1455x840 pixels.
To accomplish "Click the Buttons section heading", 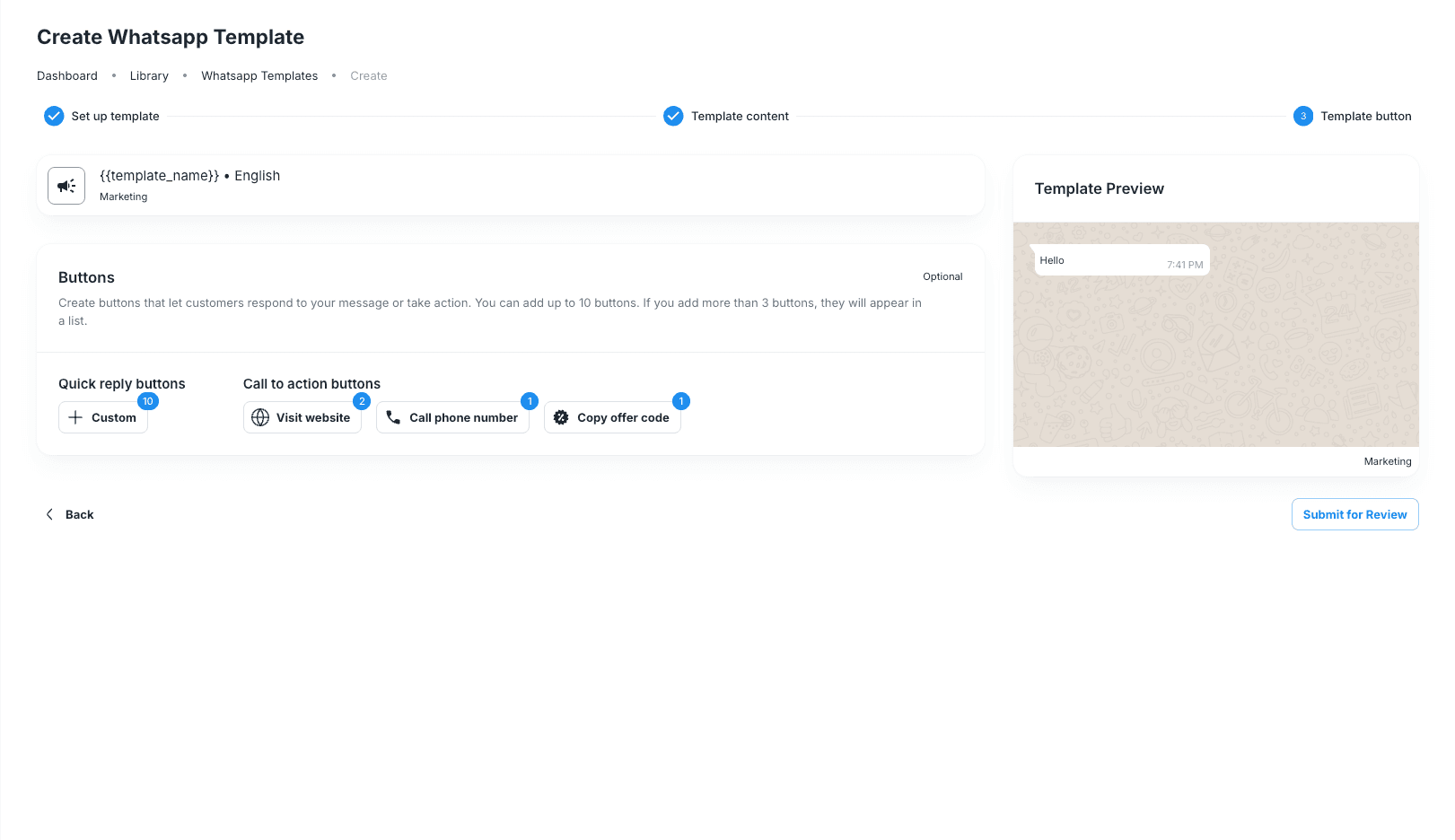I will [86, 277].
